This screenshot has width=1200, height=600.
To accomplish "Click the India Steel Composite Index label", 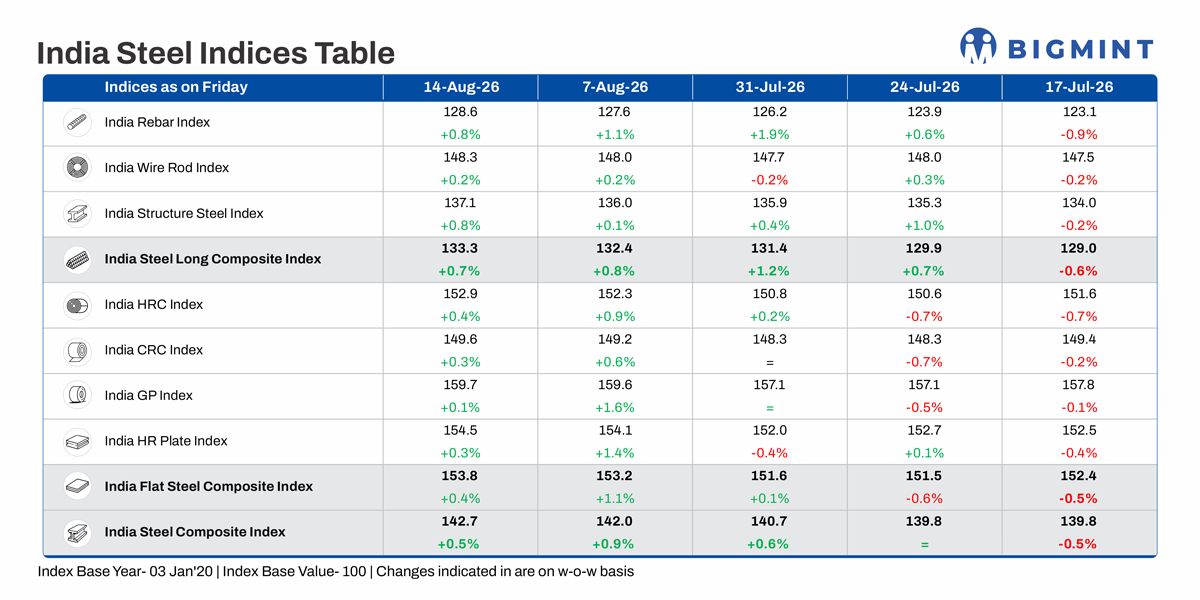I will pyautogui.click(x=195, y=532).
